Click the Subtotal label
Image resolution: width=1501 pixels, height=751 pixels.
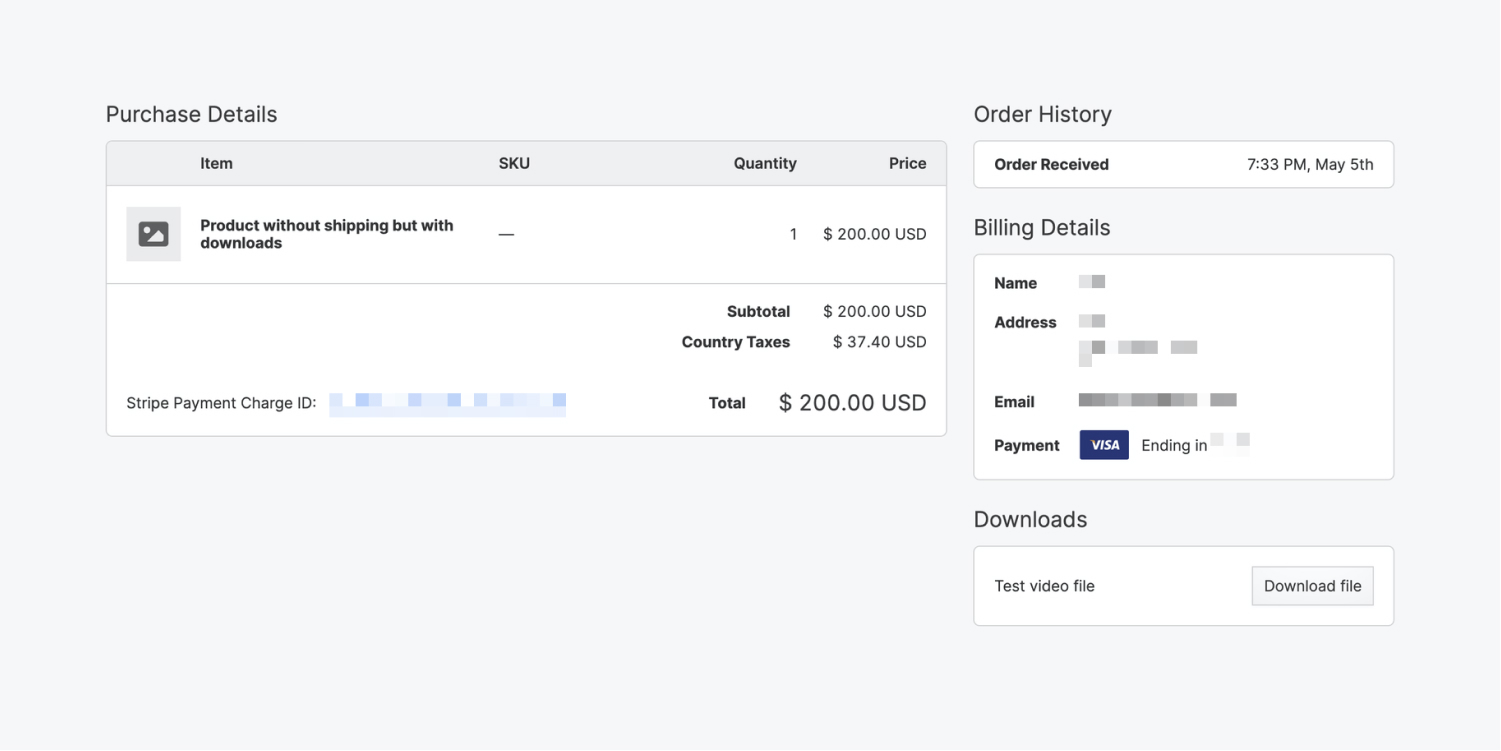coord(758,311)
